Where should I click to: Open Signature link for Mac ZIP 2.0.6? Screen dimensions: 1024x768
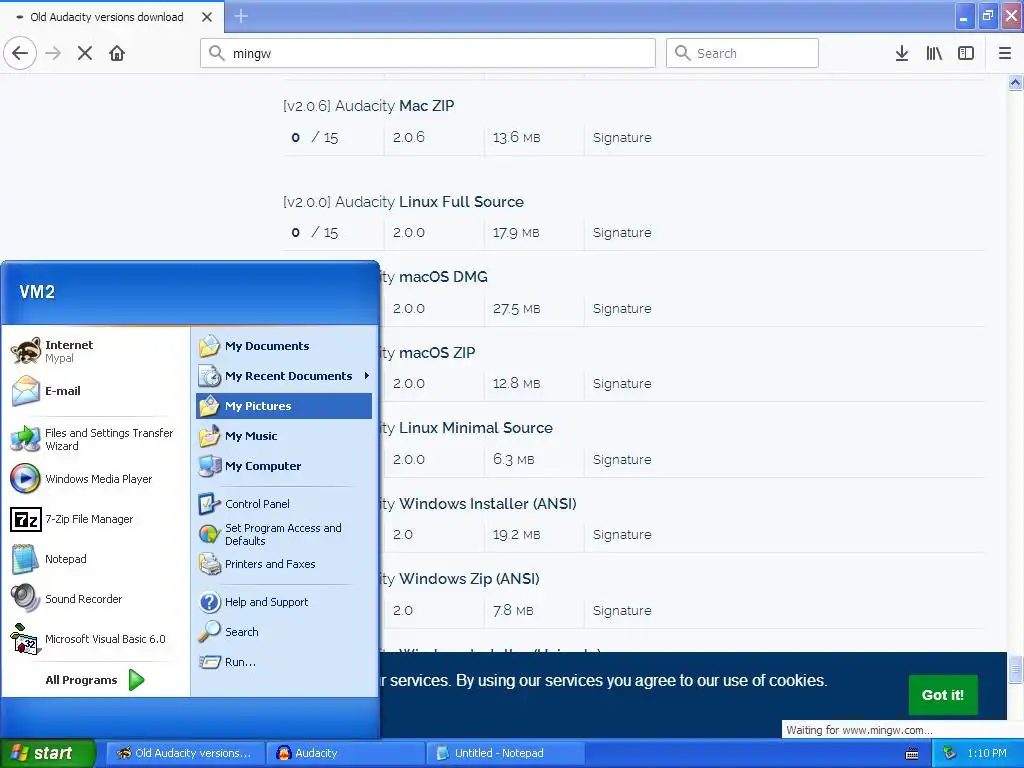(622, 138)
